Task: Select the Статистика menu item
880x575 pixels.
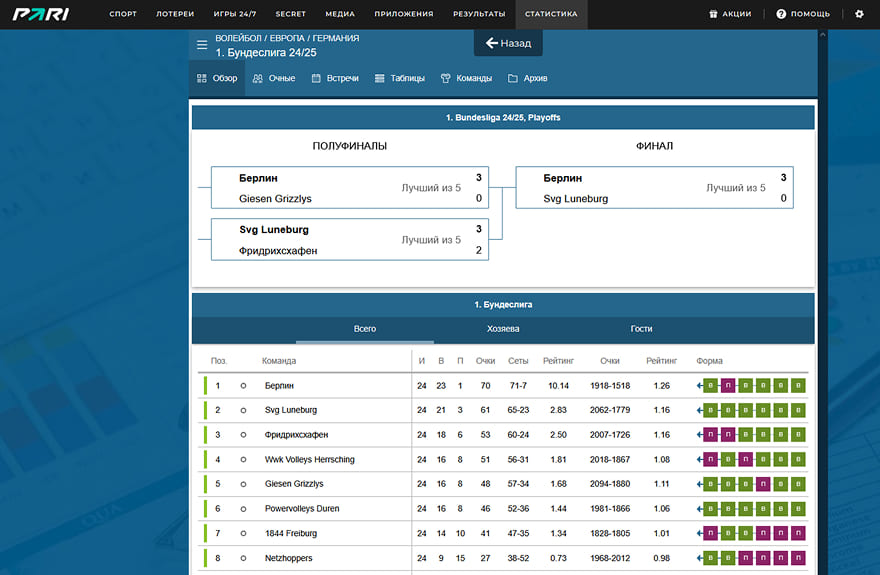Action: 551,14
